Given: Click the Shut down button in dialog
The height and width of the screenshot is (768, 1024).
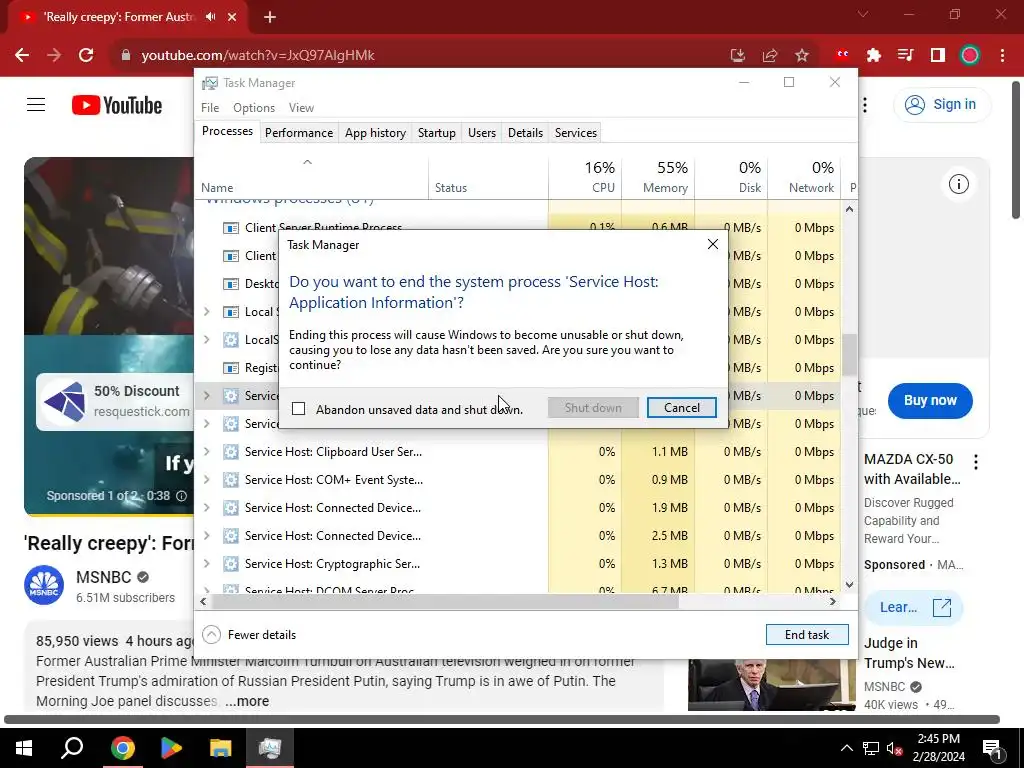Looking at the screenshot, I should tap(593, 408).
